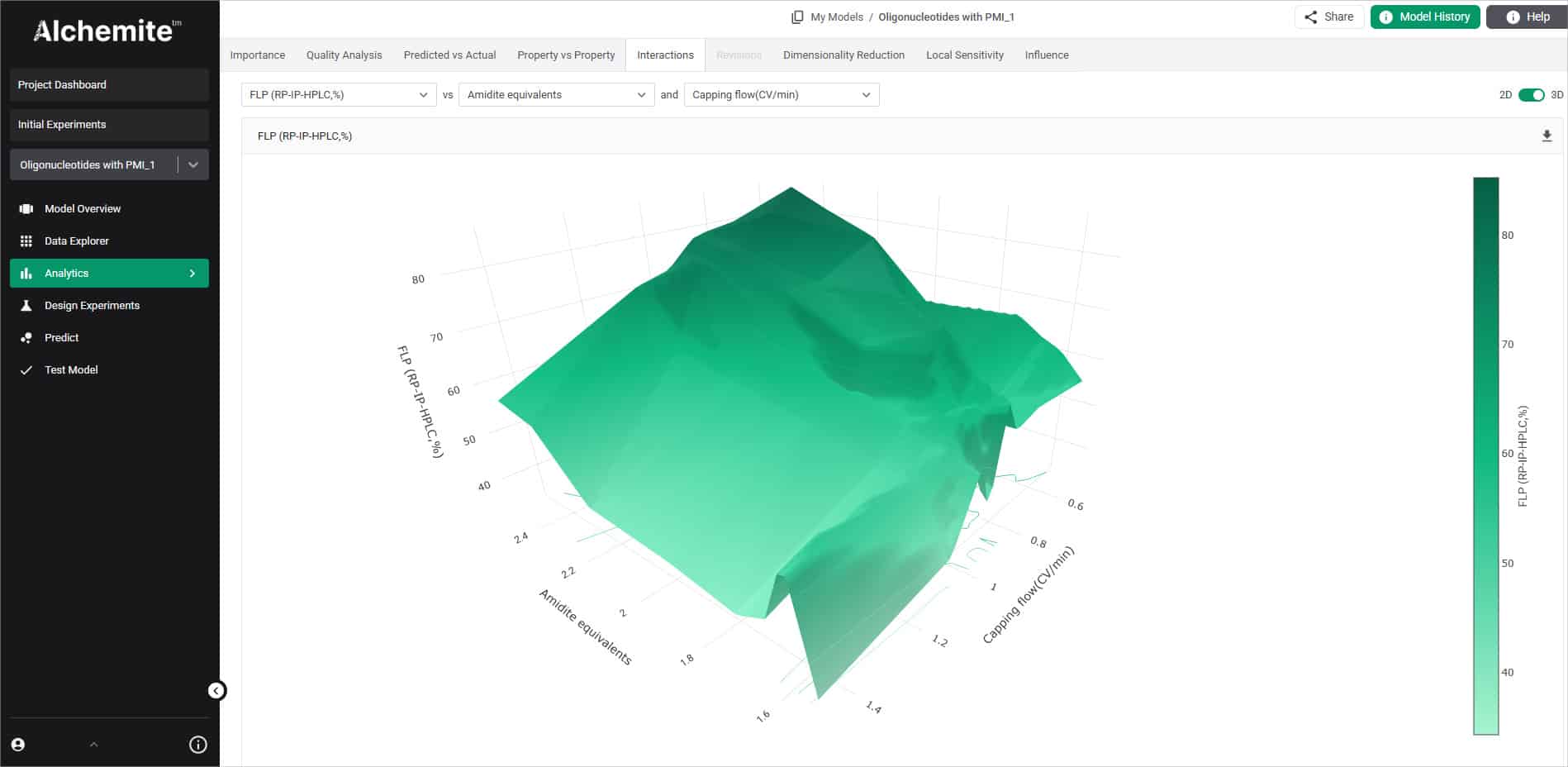The image size is (1568, 767).
Task: Open the Capping flow(CV/min) dropdown
Action: tap(781, 95)
